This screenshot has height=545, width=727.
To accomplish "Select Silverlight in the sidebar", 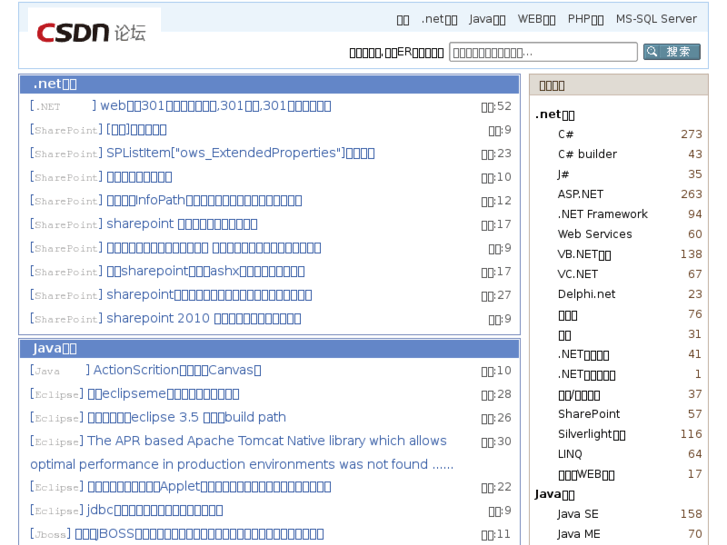I will coord(592,434).
